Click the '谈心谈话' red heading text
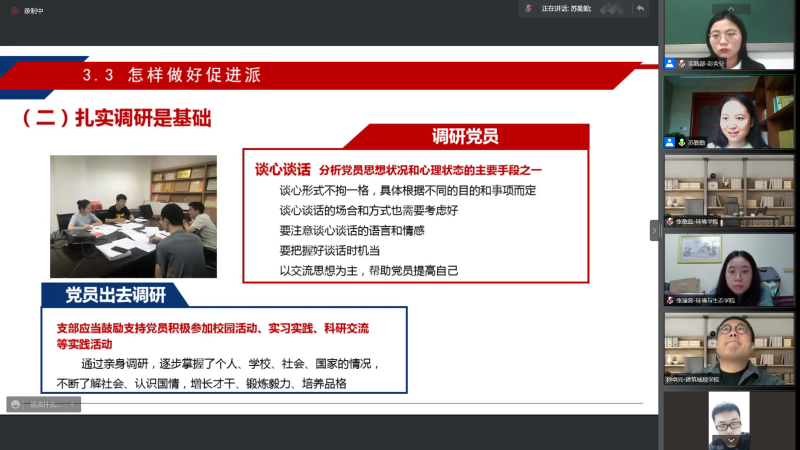 [x=283, y=169]
